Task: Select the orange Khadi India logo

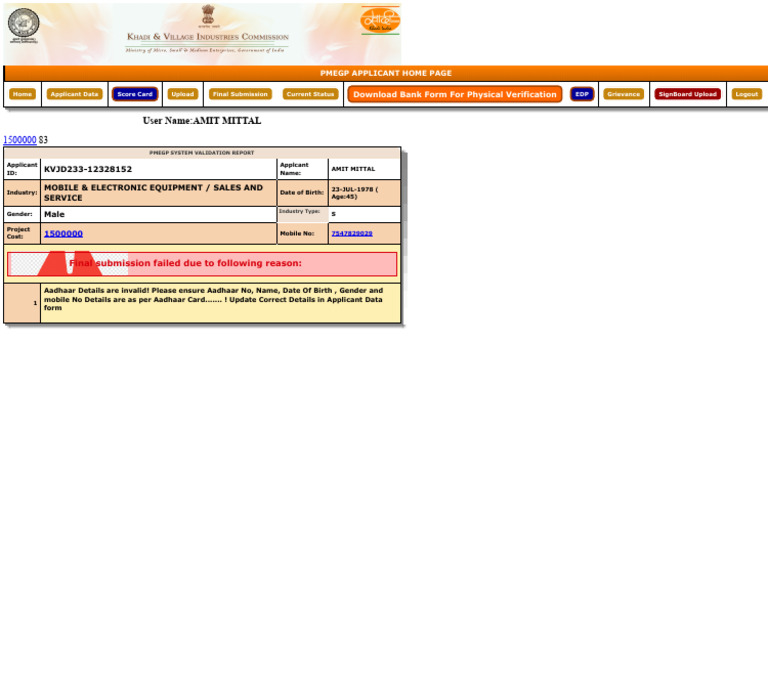Action: 380,20
